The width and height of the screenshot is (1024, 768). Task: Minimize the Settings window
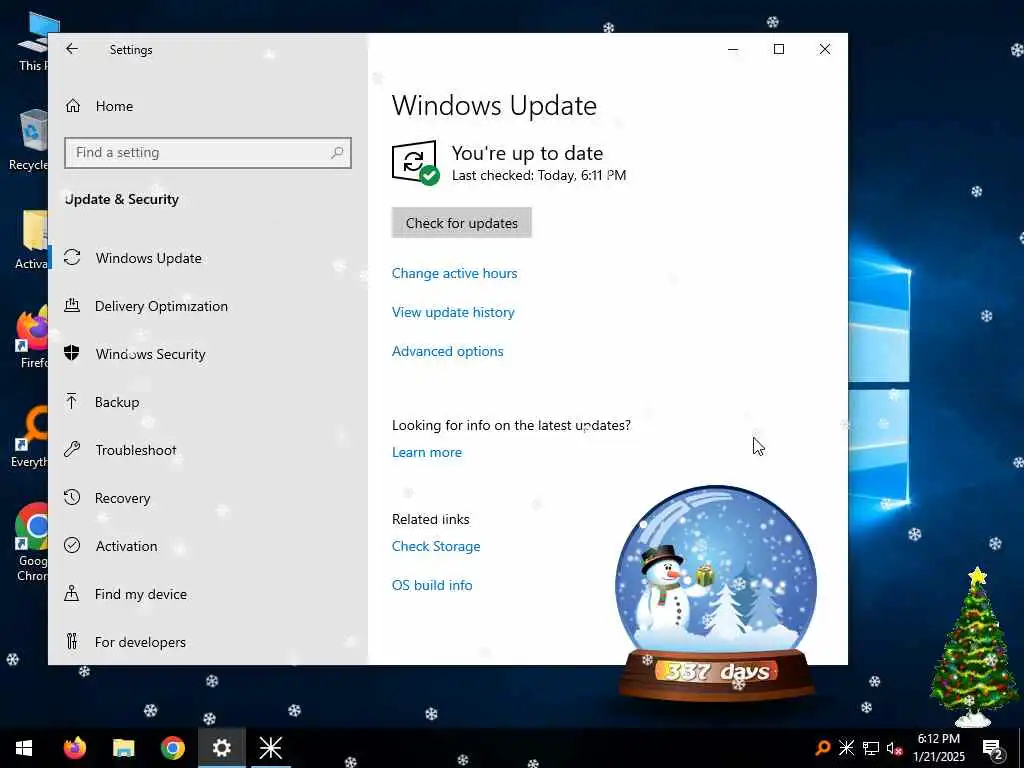pos(733,49)
